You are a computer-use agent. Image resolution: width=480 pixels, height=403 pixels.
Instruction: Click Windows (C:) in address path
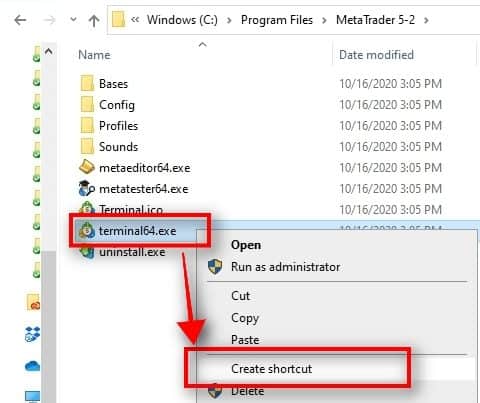(x=182, y=20)
